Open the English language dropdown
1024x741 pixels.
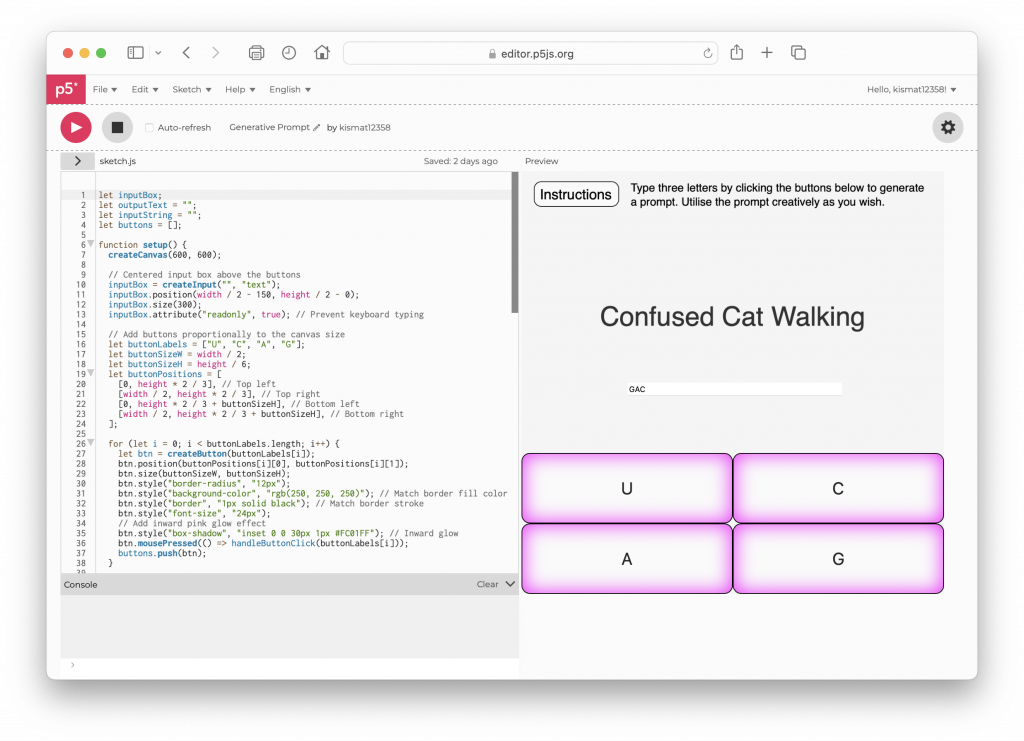(289, 89)
